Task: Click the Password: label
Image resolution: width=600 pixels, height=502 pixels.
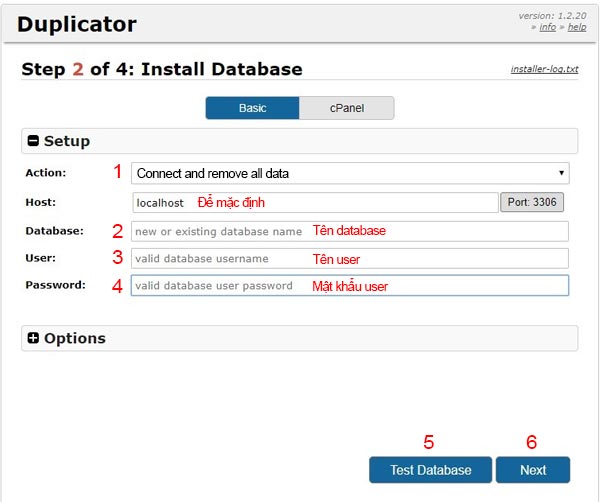Action: pos(55,285)
